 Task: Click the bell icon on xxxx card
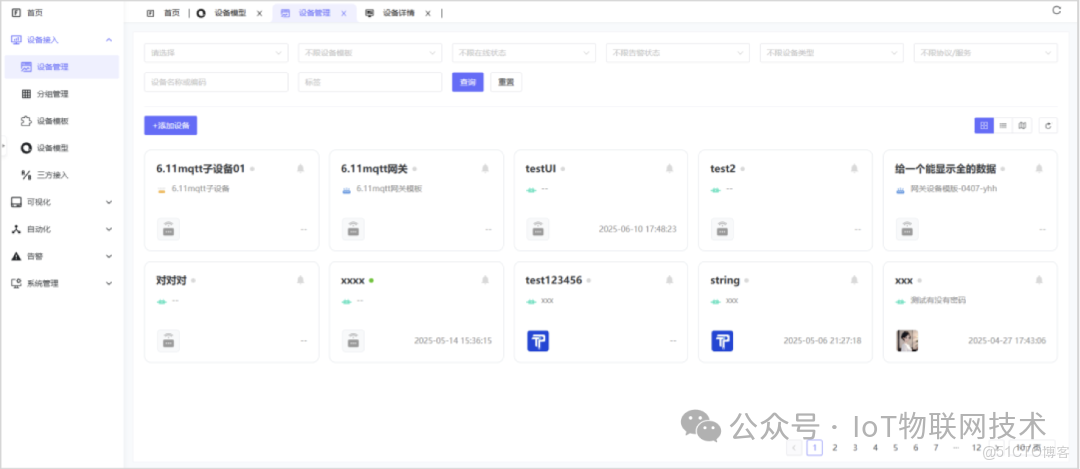[x=485, y=280]
